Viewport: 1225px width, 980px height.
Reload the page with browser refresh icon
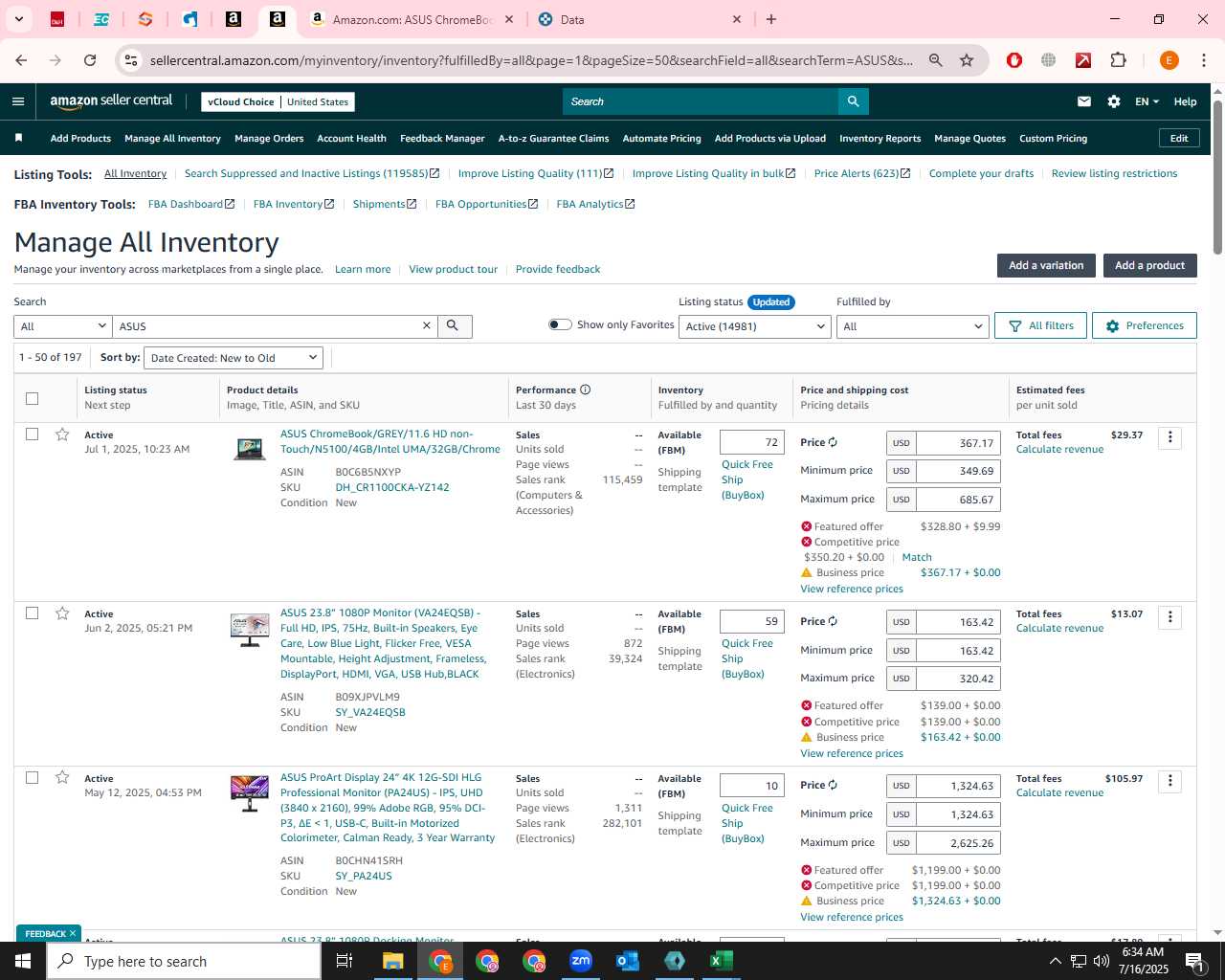pyautogui.click(x=90, y=60)
